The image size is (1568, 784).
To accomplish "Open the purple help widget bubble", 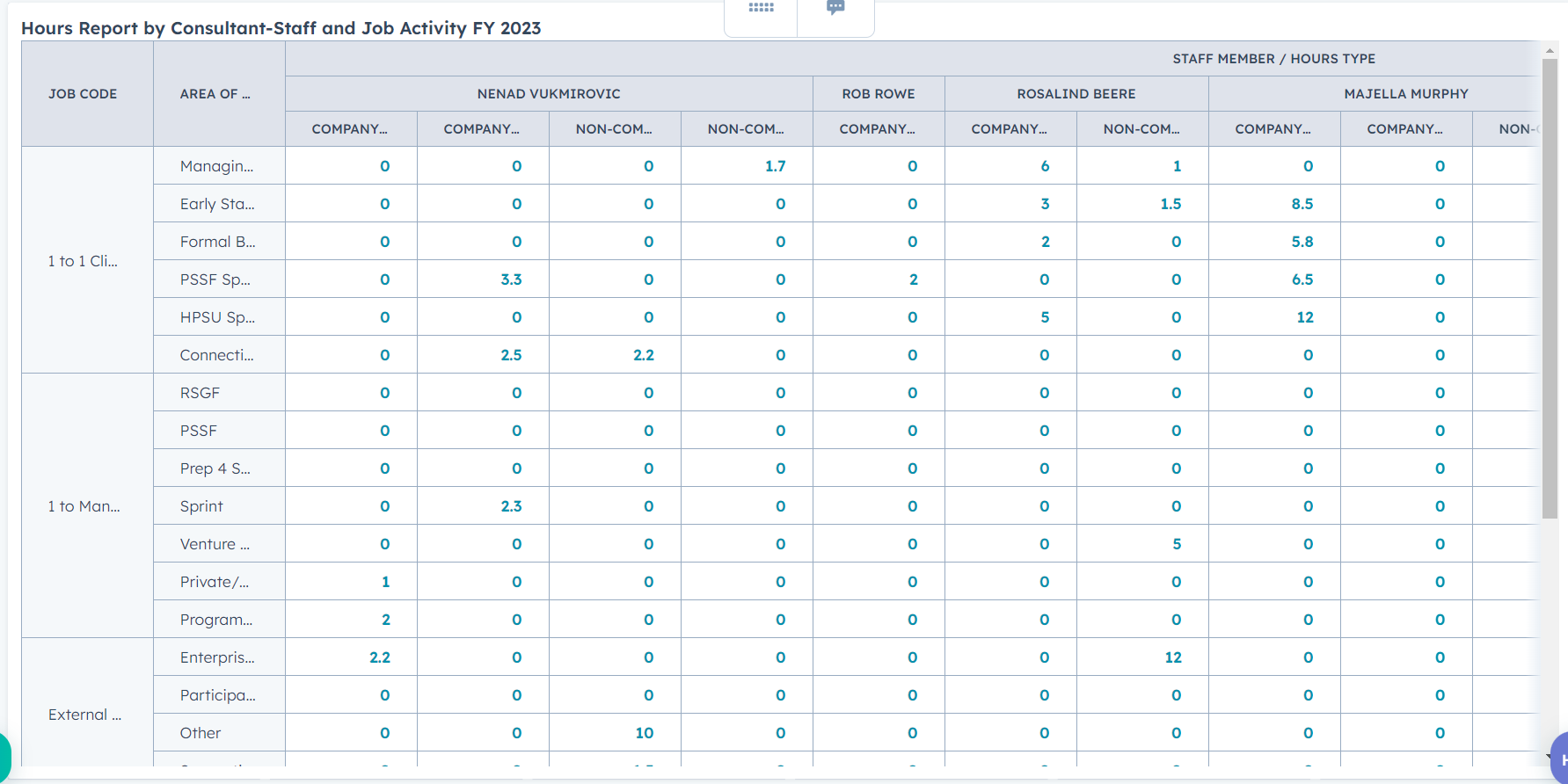I will point(1560,757).
